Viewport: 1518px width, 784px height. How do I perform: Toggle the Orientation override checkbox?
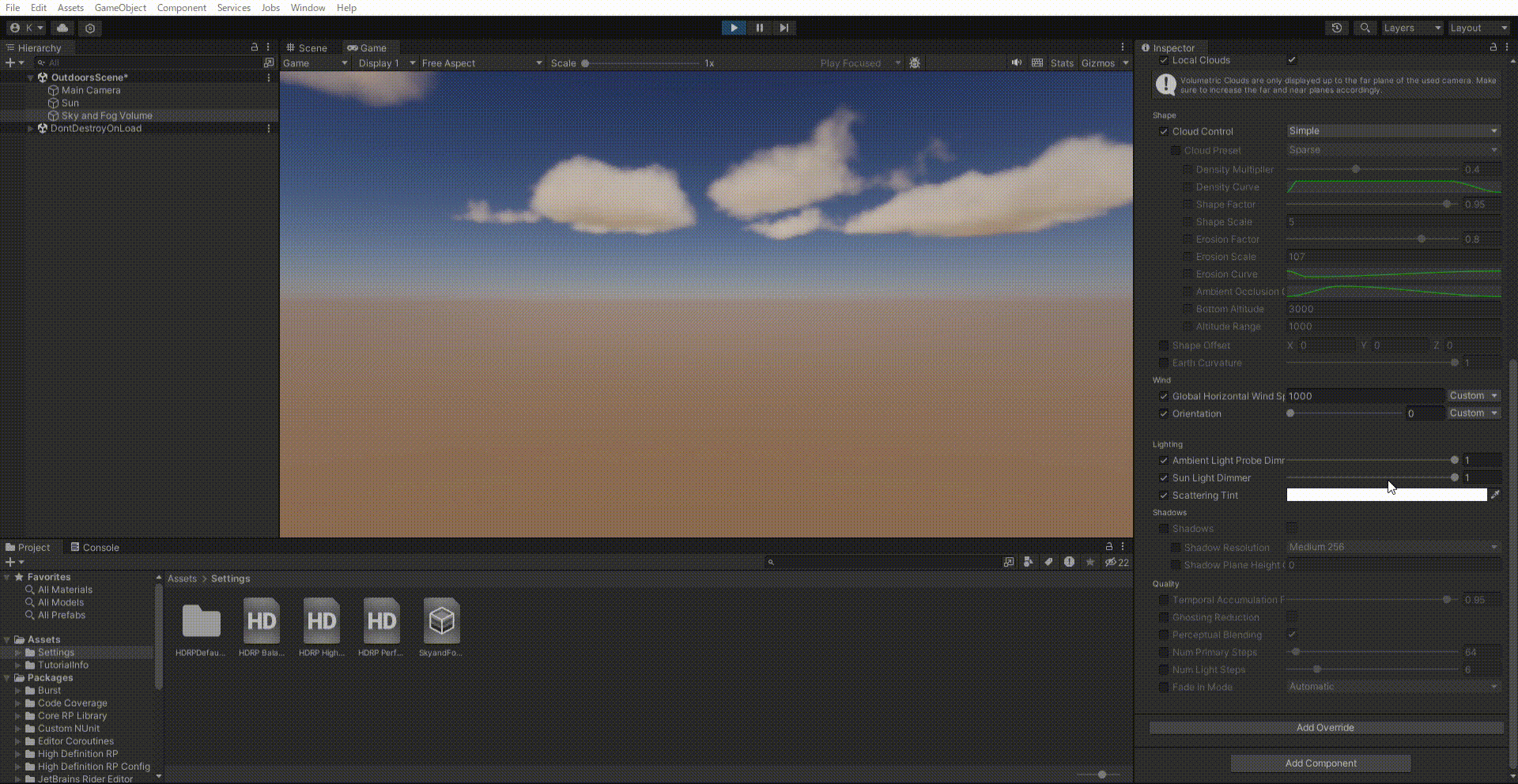(x=1163, y=413)
